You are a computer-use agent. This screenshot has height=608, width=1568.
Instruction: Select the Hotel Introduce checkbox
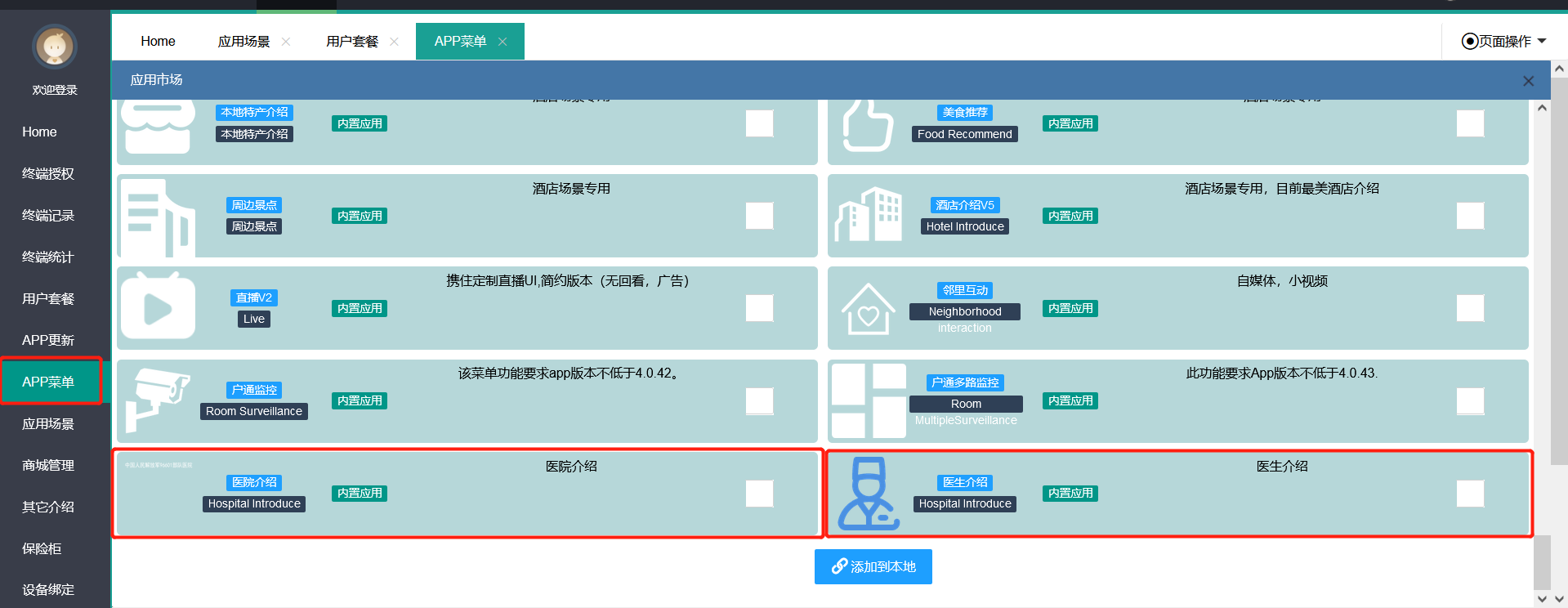[1470, 216]
